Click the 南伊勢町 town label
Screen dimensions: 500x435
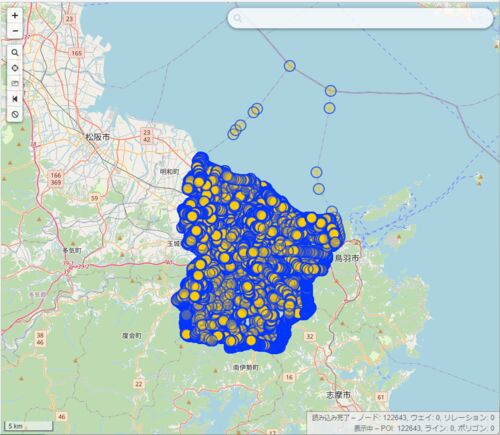pyautogui.click(x=246, y=367)
